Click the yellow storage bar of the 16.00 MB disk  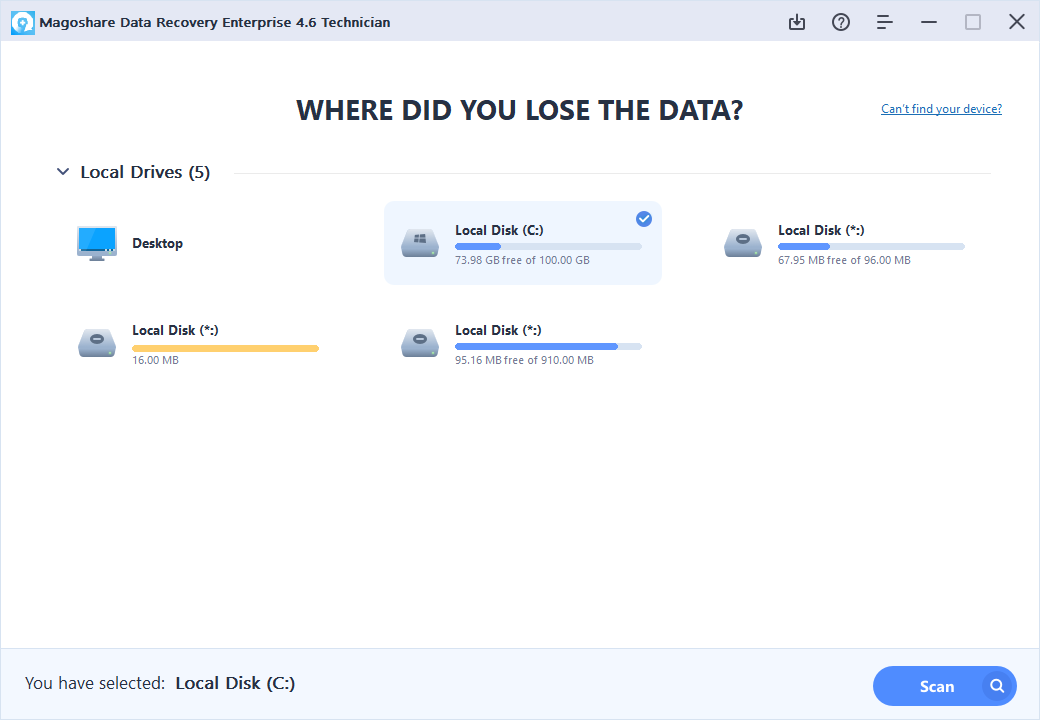point(225,348)
